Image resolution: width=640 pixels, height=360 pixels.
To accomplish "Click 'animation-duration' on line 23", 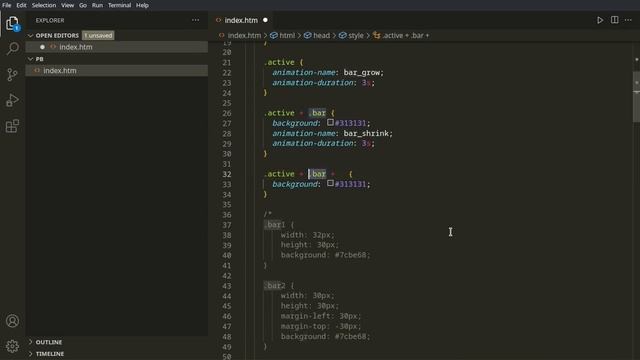I will click(313, 83).
